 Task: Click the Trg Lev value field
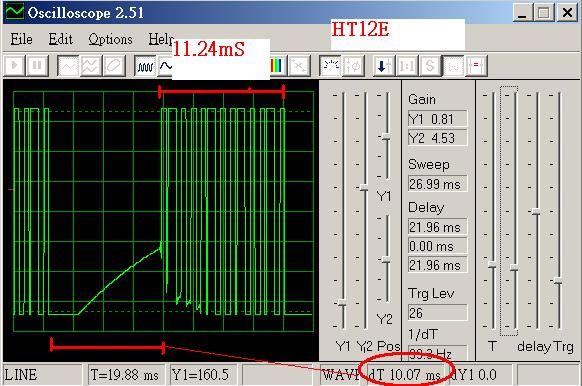pyautogui.click(x=438, y=313)
